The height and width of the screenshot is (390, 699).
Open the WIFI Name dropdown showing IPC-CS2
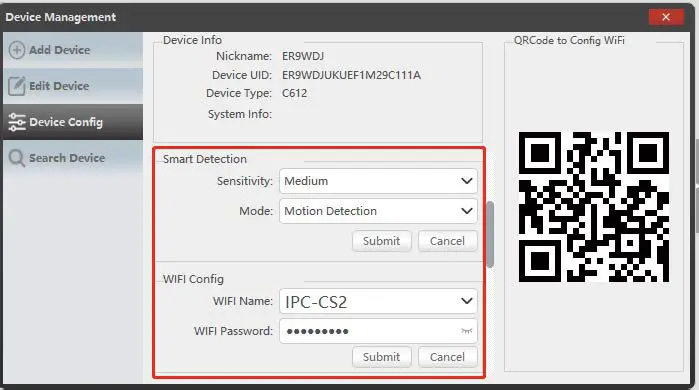(x=378, y=301)
